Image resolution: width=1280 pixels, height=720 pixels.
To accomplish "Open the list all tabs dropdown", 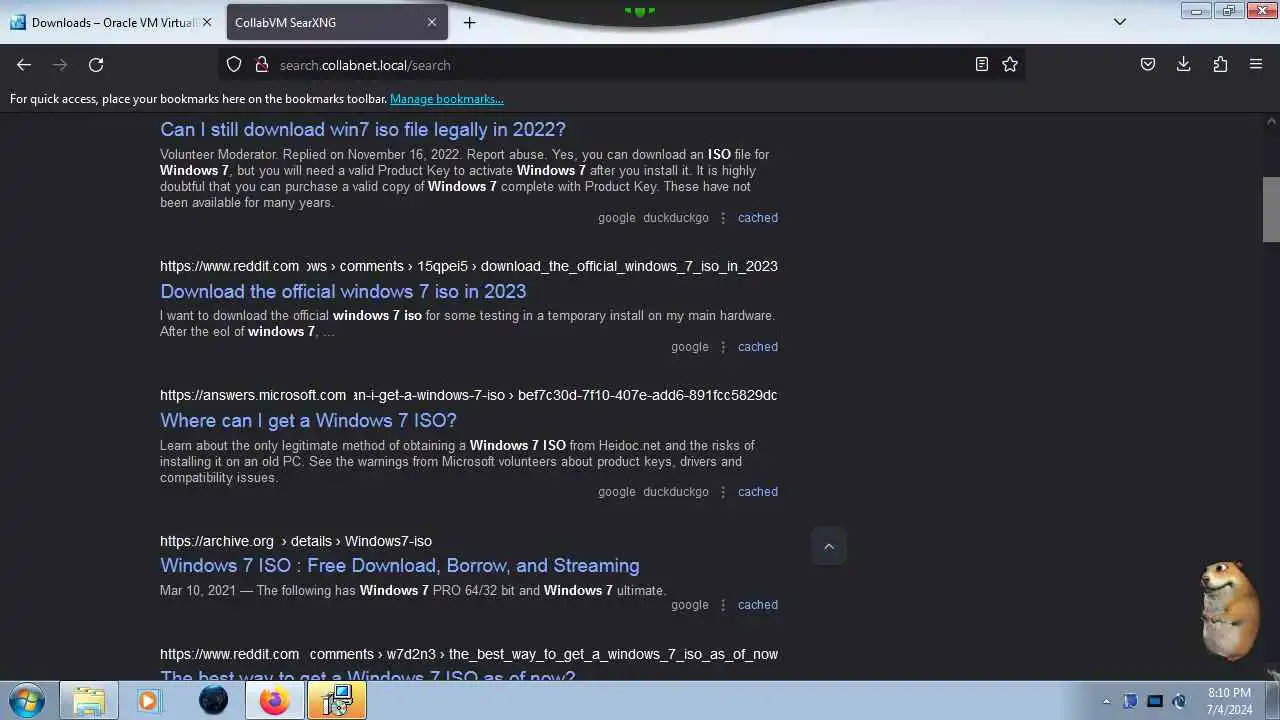I will [x=1120, y=22].
